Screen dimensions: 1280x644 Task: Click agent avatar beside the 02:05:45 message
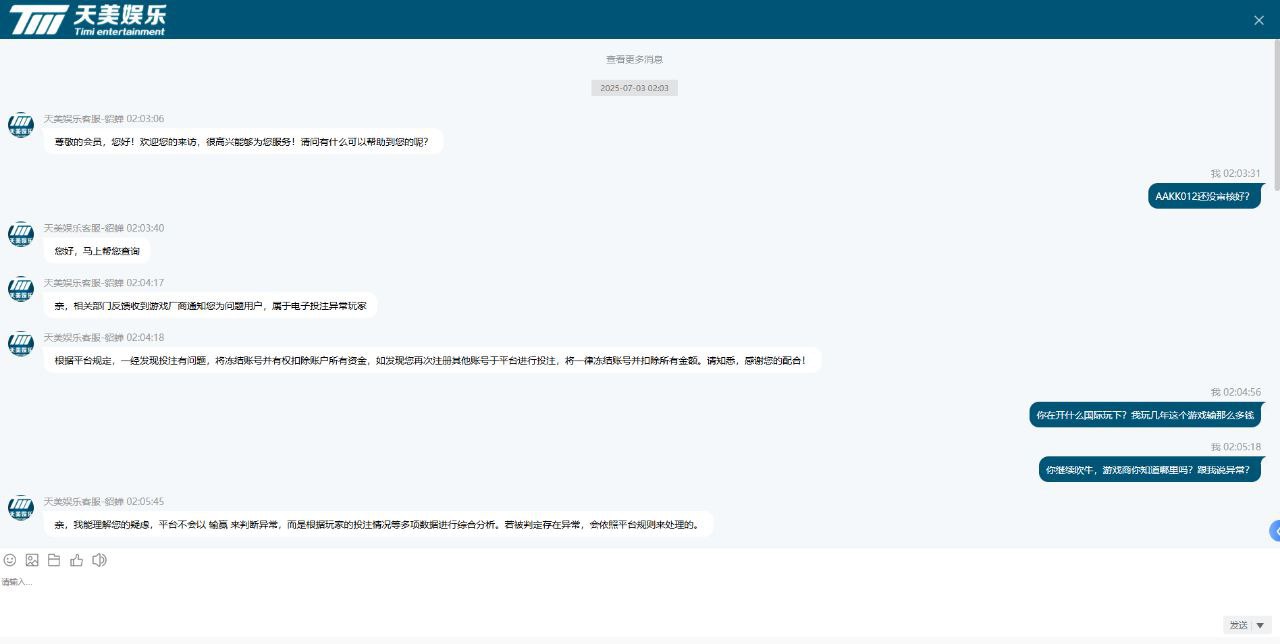(21, 508)
